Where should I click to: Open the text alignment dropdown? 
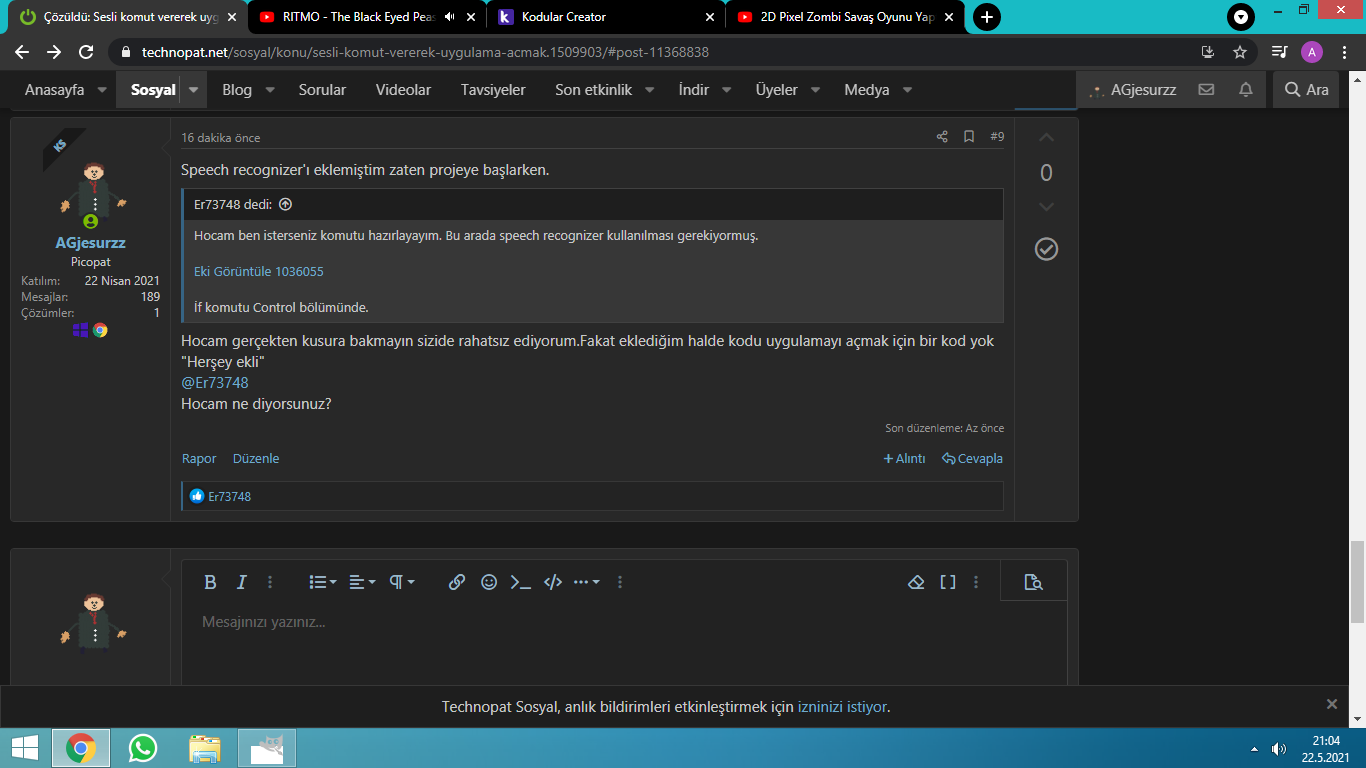362,582
